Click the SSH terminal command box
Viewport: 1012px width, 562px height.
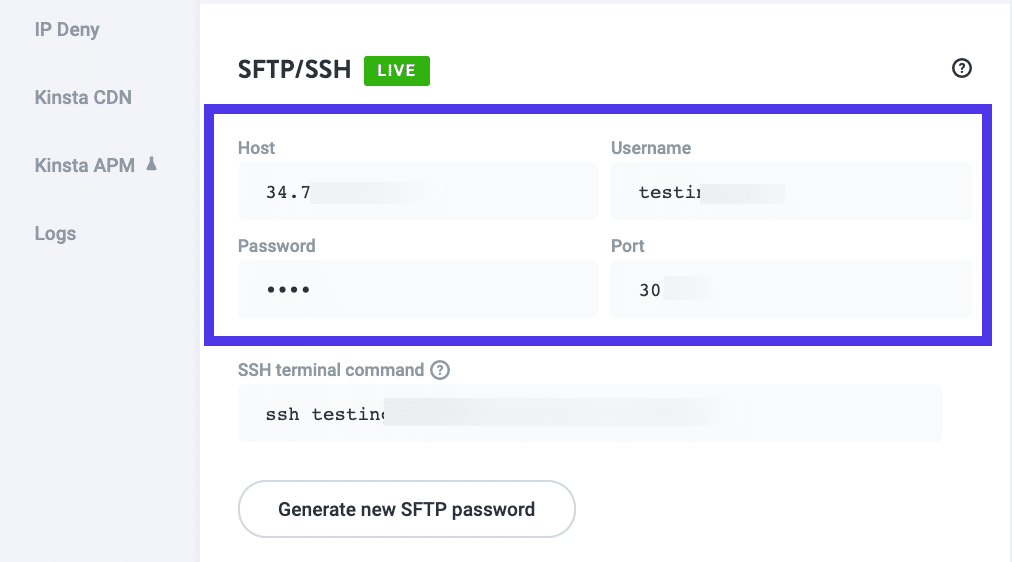pos(589,413)
